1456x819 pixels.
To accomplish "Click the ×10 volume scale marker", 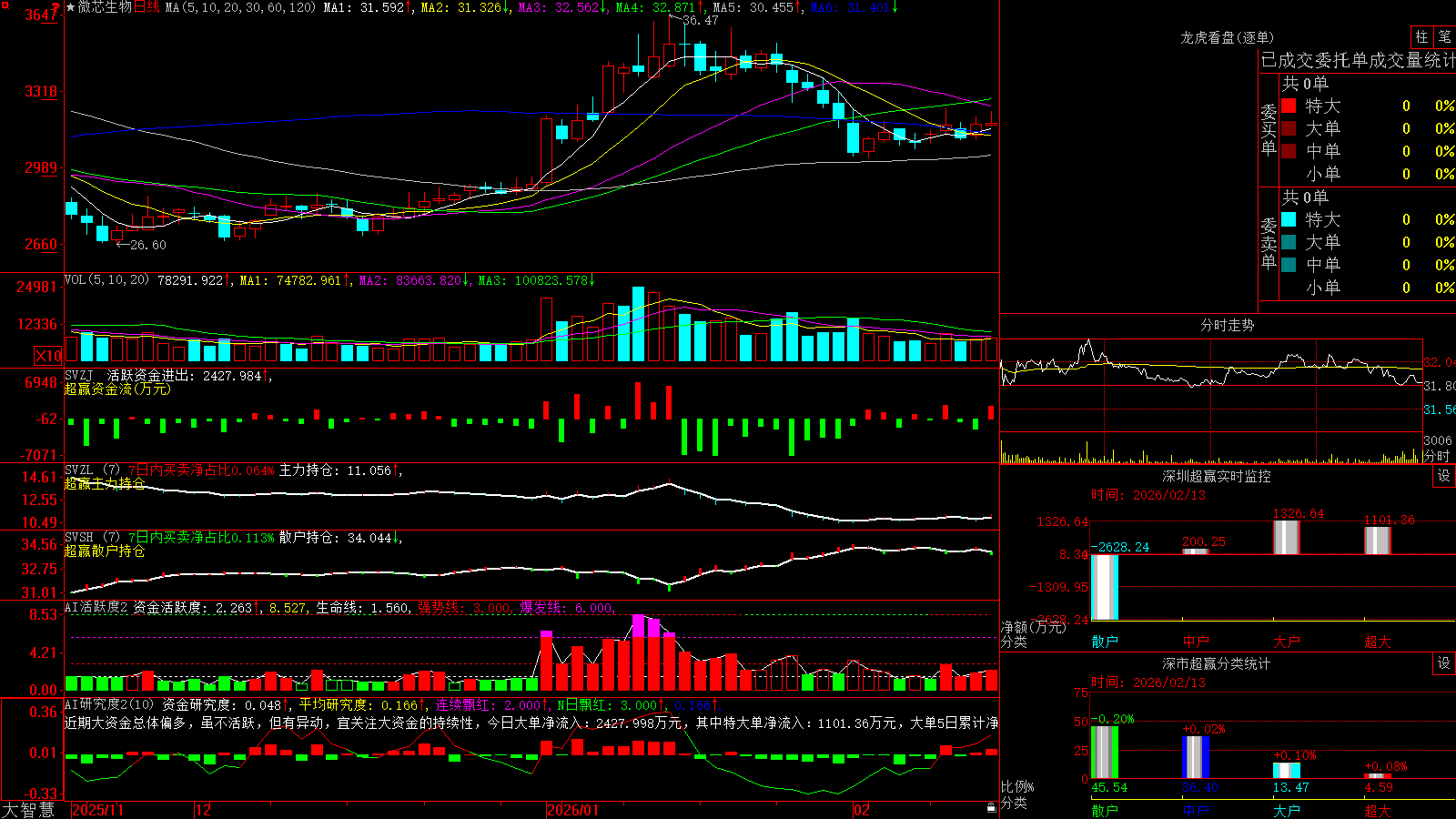I will pos(48,356).
